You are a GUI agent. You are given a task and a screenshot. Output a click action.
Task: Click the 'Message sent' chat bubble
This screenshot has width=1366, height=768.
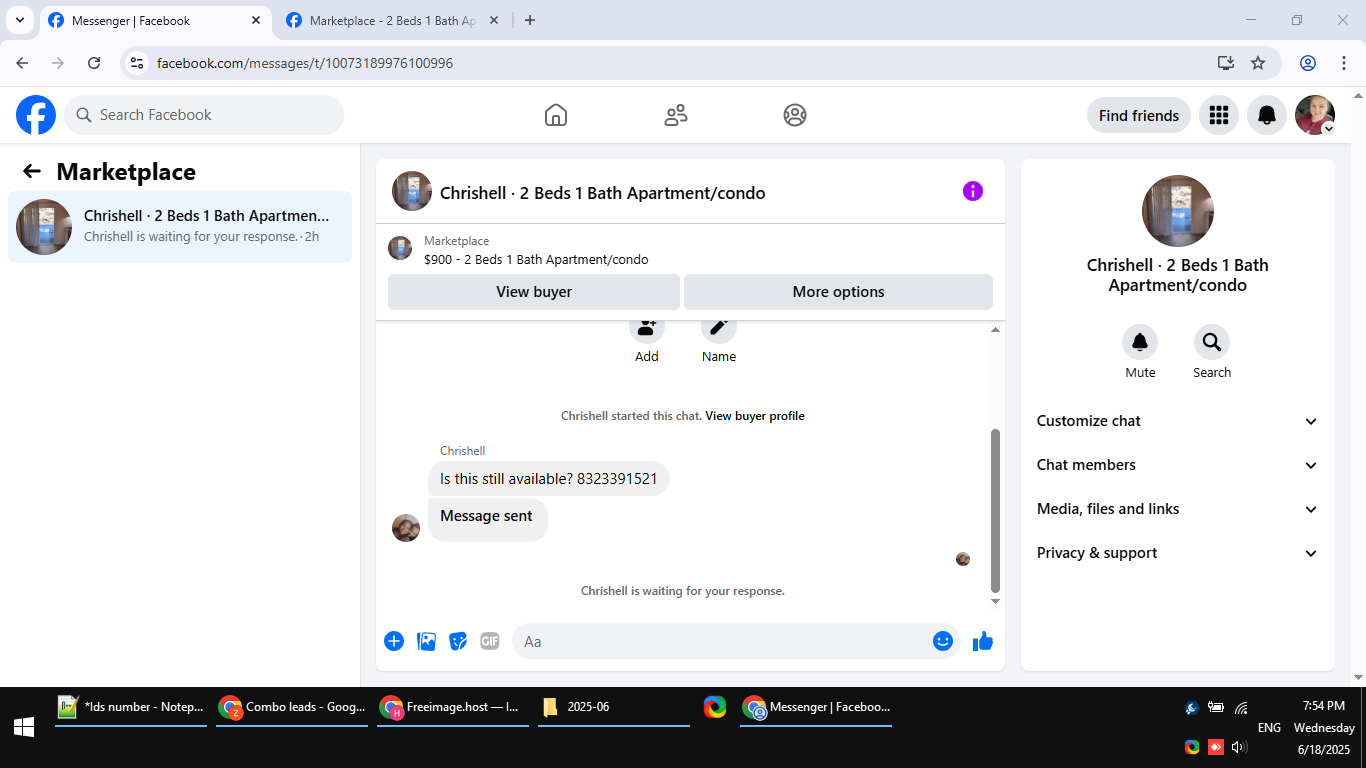click(x=488, y=520)
